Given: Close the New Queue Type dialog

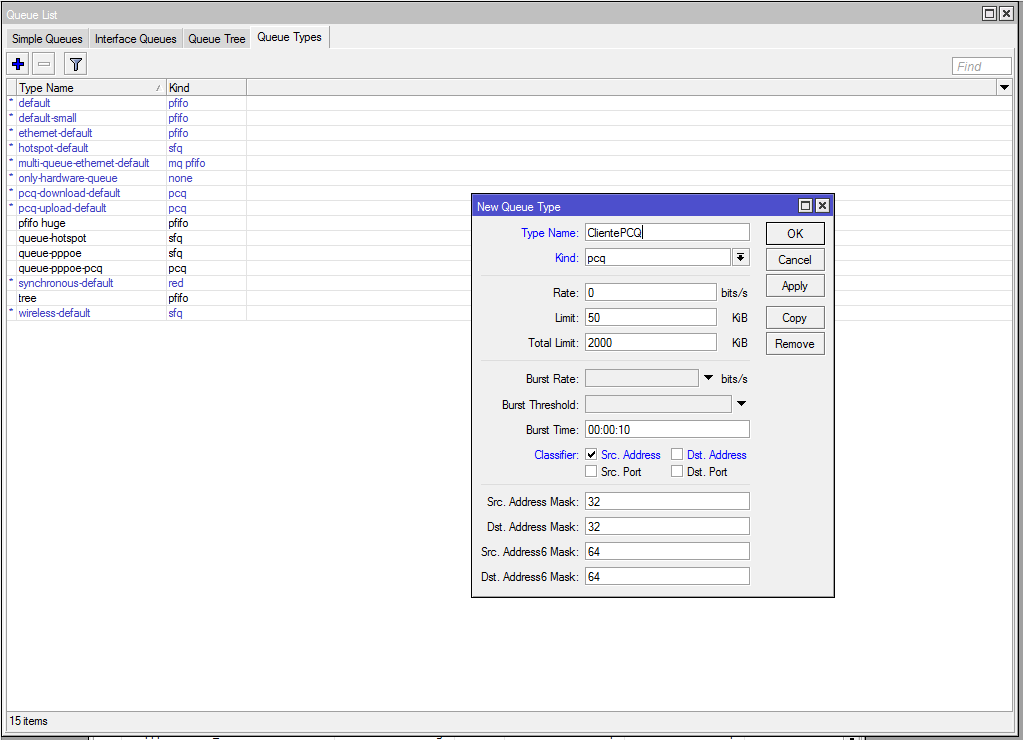Looking at the screenshot, I should coord(822,206).
